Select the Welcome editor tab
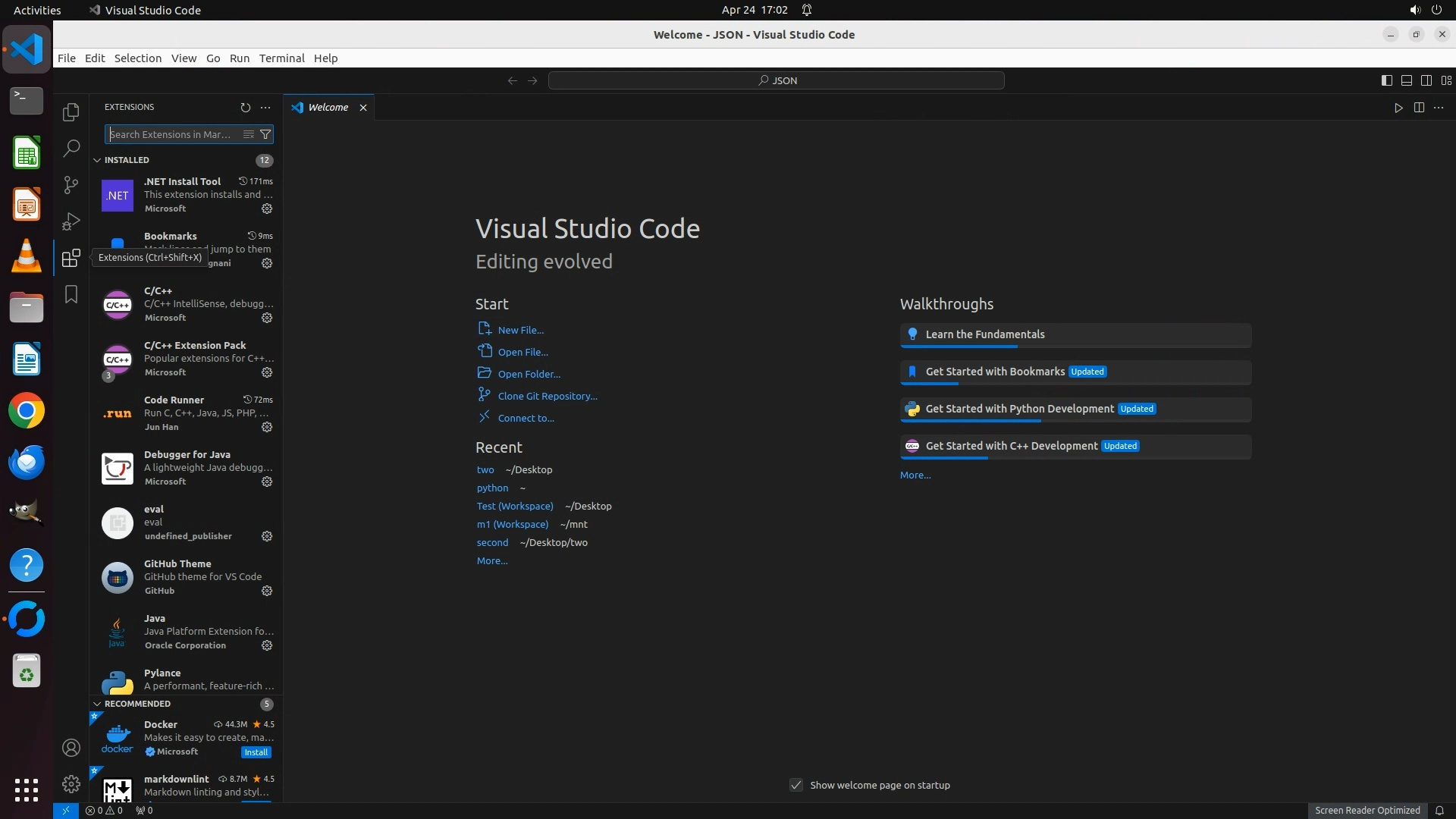Viewport: 1456px width, 819px height. click(x=328, y=108)
